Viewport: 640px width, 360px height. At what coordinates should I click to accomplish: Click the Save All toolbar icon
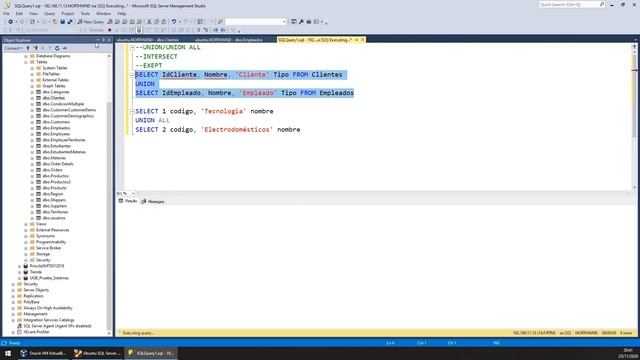coord(70,22)
